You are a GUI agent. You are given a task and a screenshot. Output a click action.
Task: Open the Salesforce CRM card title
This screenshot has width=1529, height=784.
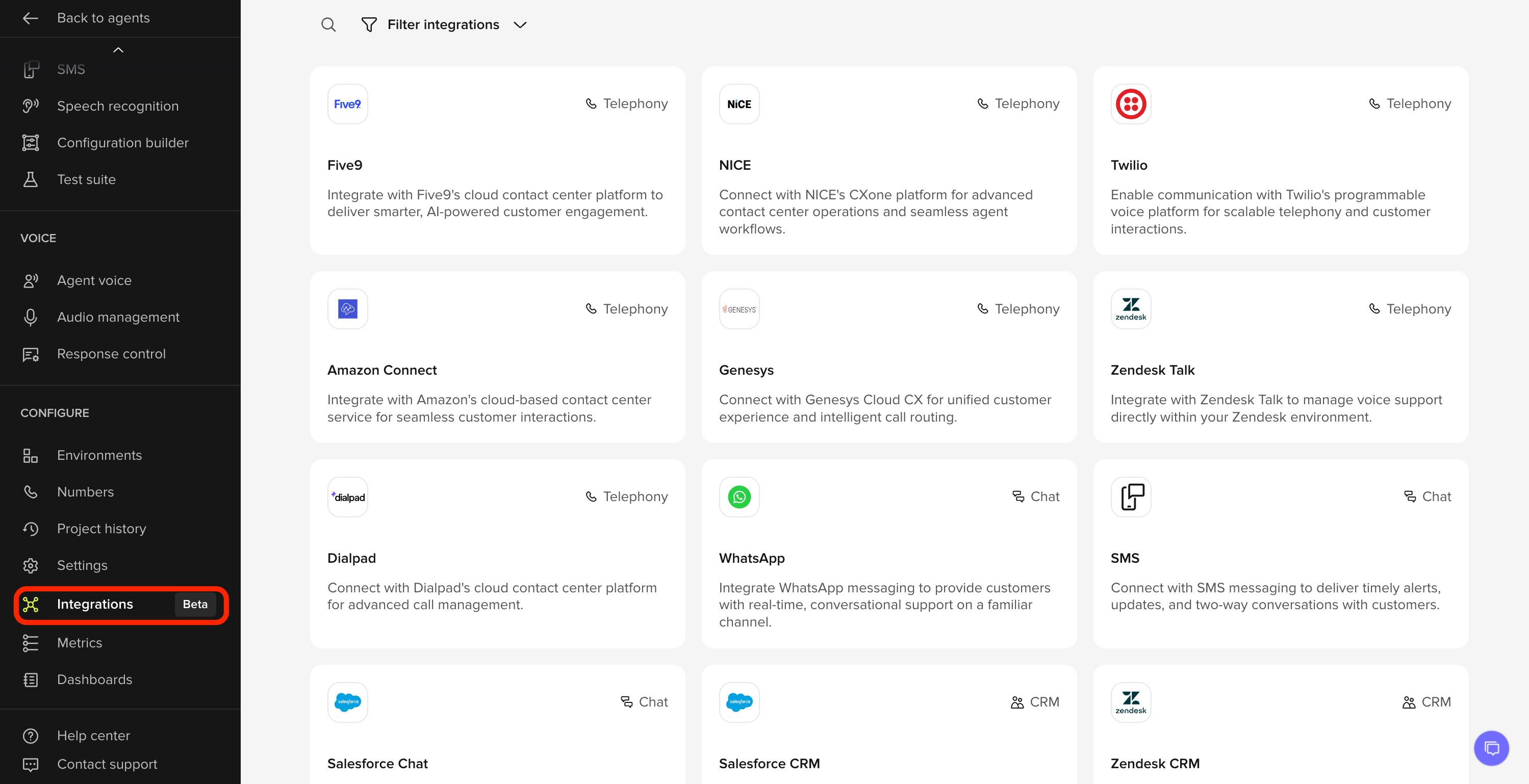point(769,764)
